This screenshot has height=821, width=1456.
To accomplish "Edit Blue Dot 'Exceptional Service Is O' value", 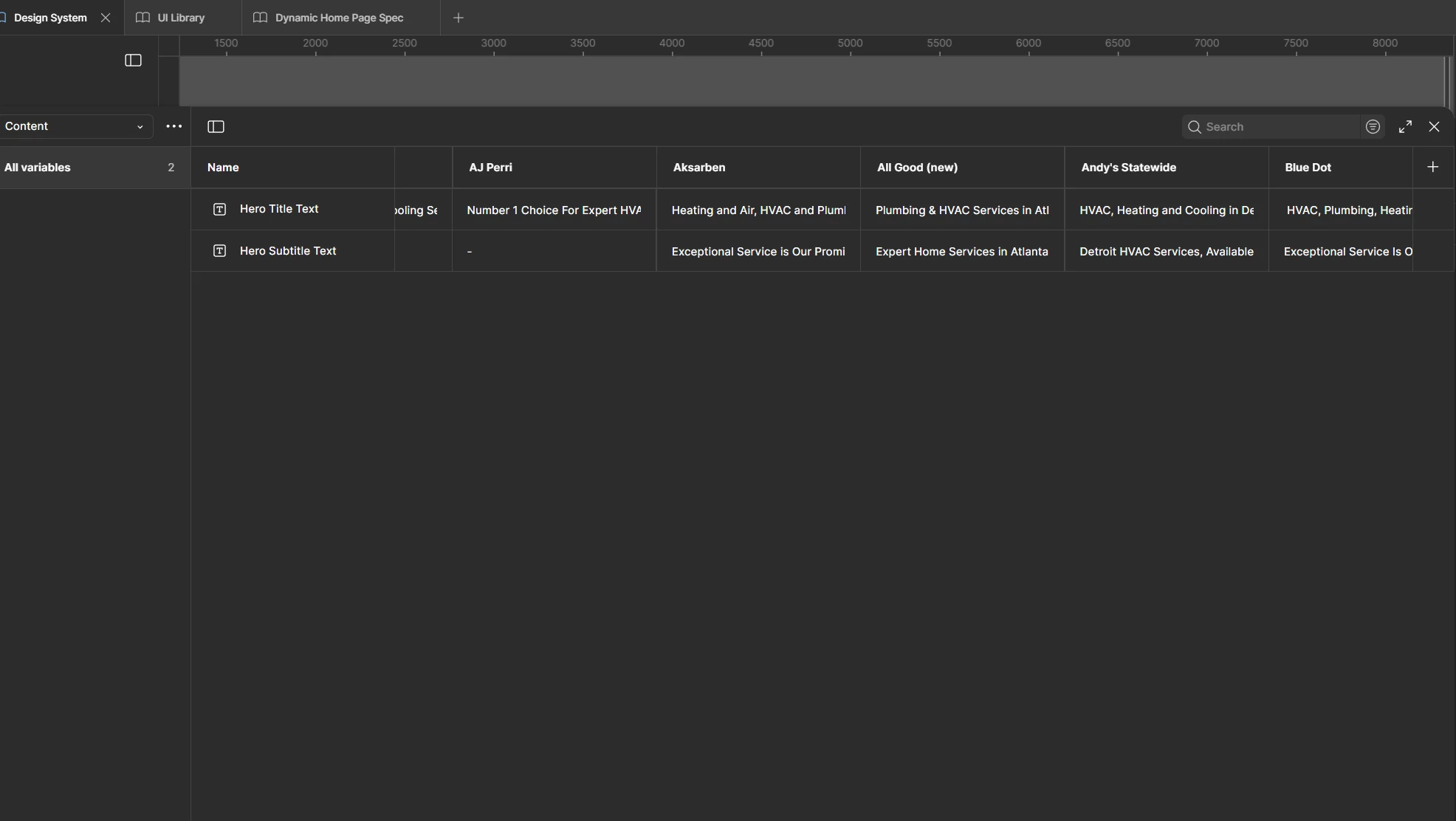I will pos(1341,251).
